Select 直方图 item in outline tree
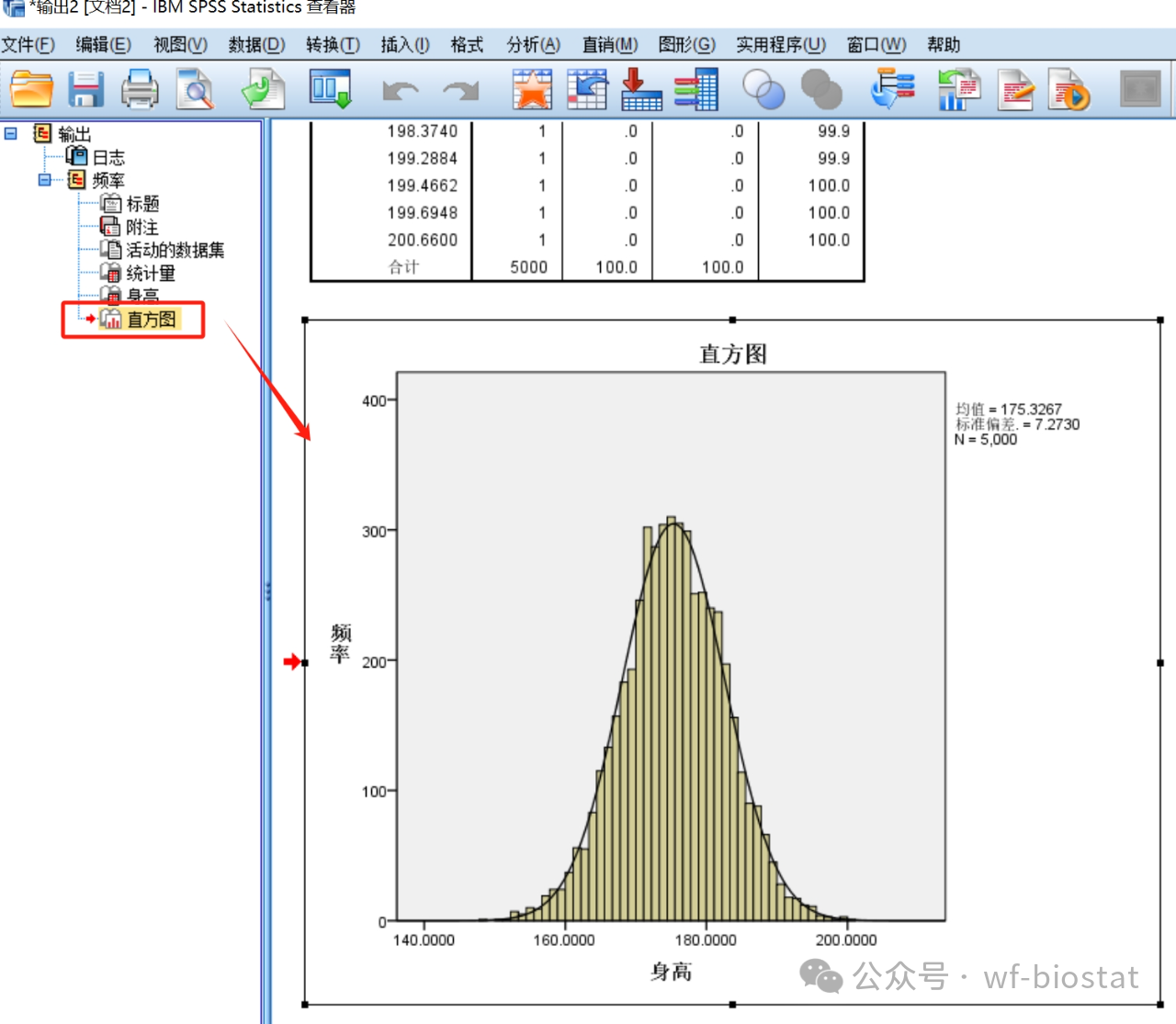The image size is (1176, 1024). 151,320
